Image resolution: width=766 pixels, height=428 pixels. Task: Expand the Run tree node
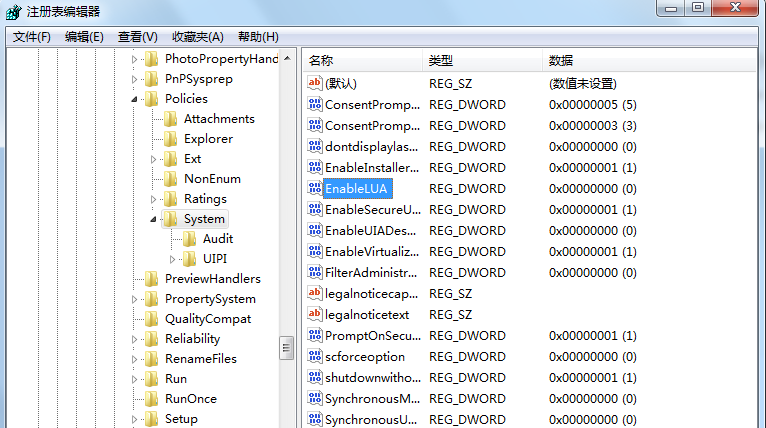tap(134, 379)
